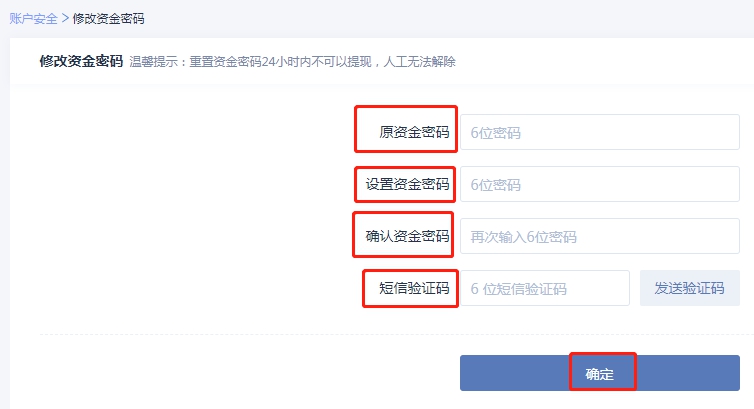Screen dimensions: 754x409
Task: Click the 确认资金密码 field label
Action: (x=407, y=237)
